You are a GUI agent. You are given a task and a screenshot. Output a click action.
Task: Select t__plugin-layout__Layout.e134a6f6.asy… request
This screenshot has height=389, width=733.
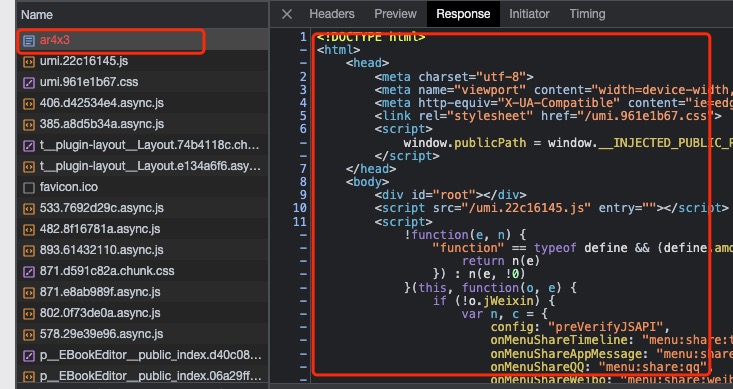pos(143,166)
